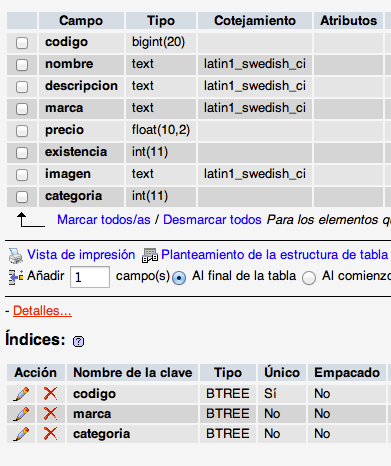
Task: Delete the codigo index with red X
Action: pos(50,394)
